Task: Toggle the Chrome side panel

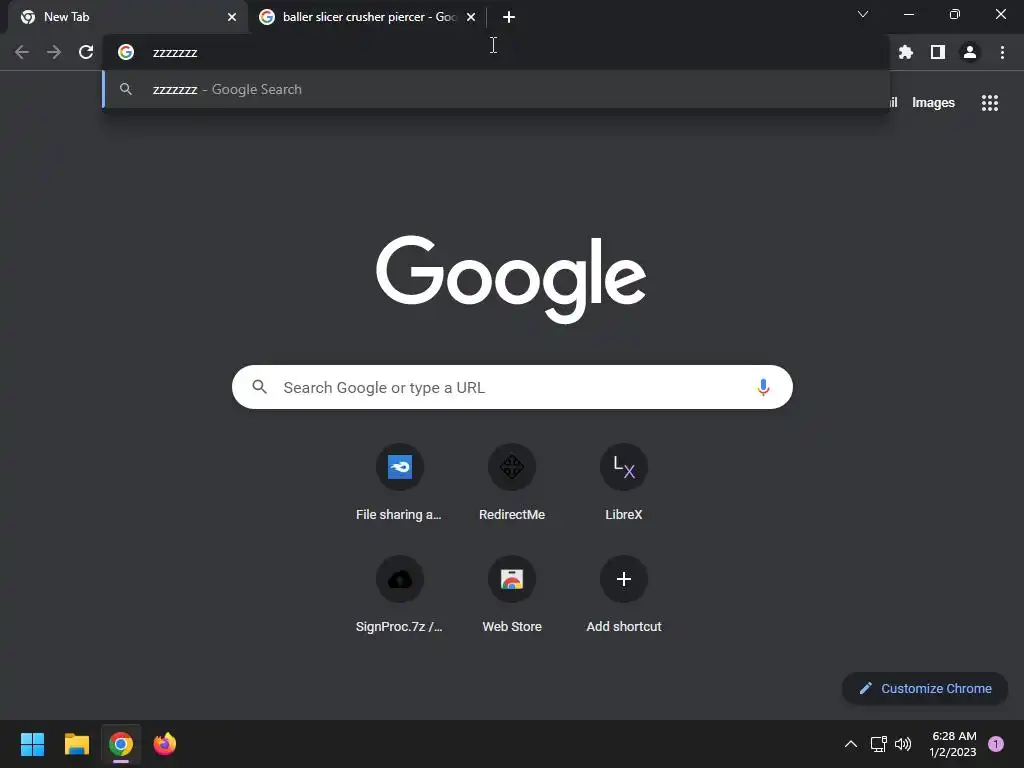Action: click(x=938, y=52)
